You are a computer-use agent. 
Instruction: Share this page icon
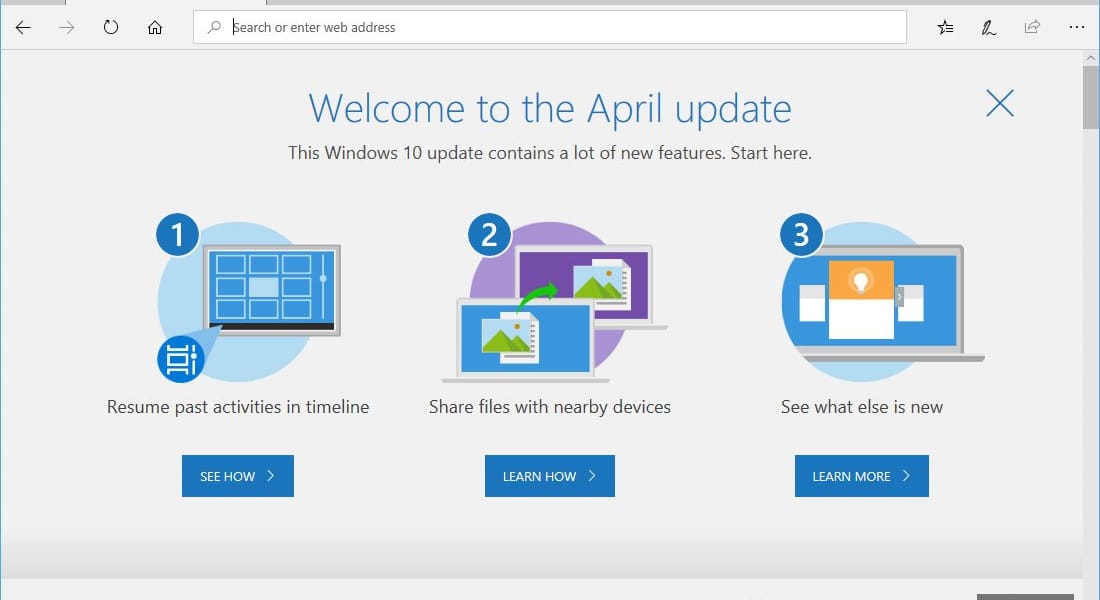pos(1032,27)
